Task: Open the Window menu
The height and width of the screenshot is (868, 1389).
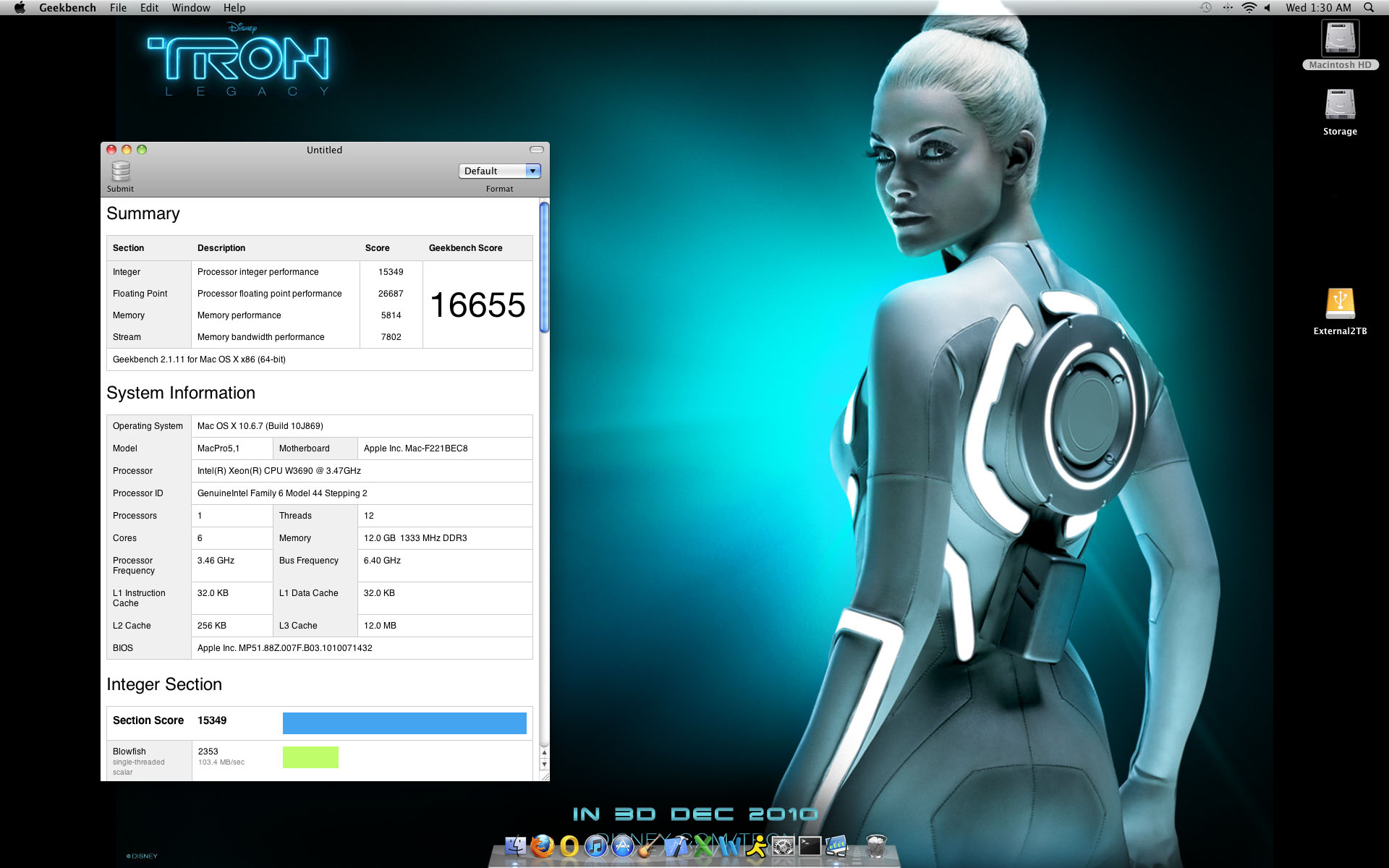Action: tap(191, 7)
